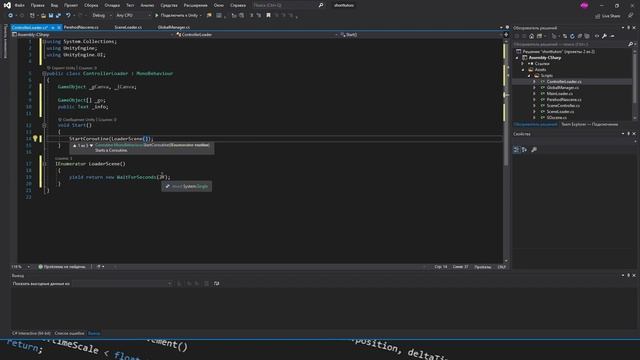Click the Save All icon
640x360 pixels.
point(58,16)
